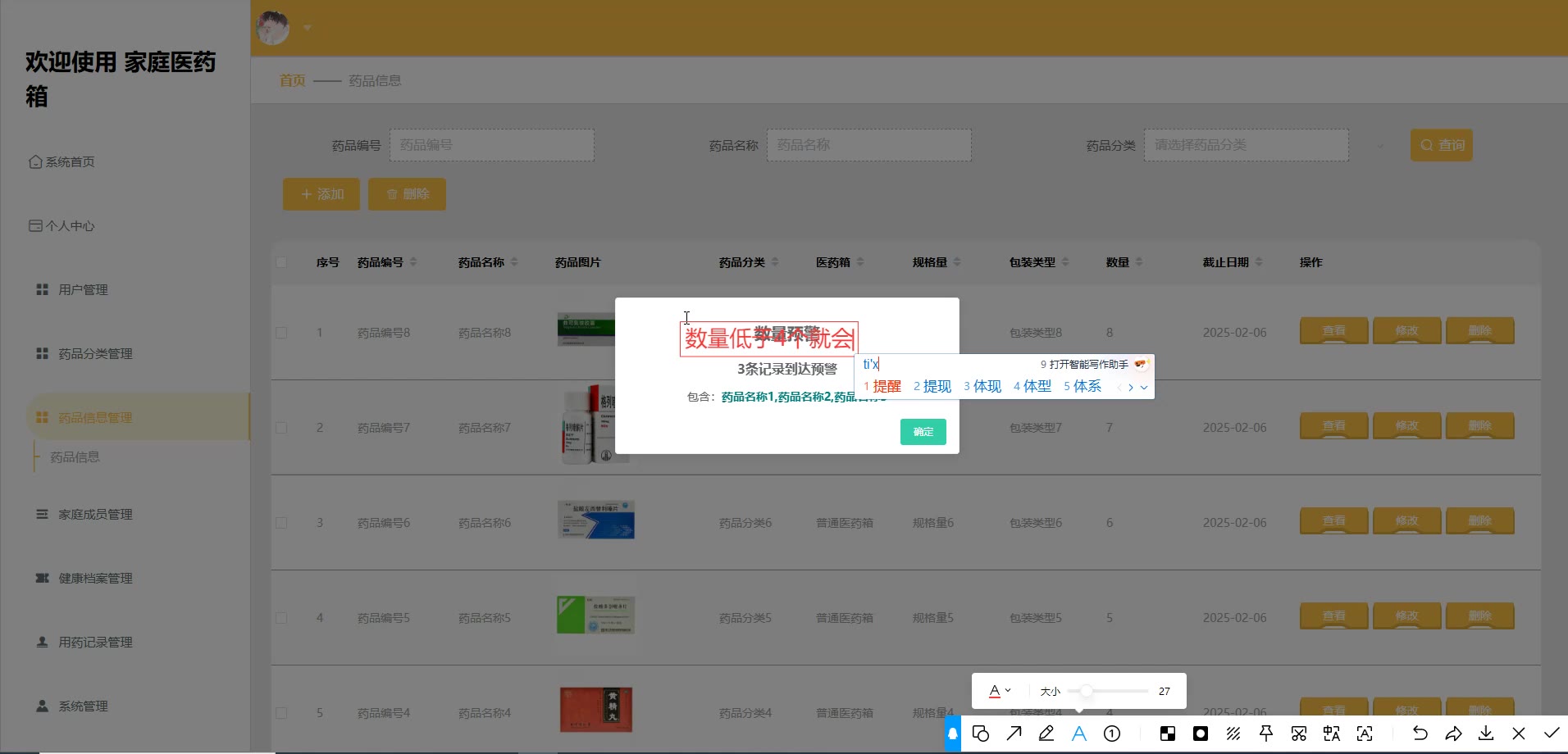Select the numbered marker tool

point(1112,734)
